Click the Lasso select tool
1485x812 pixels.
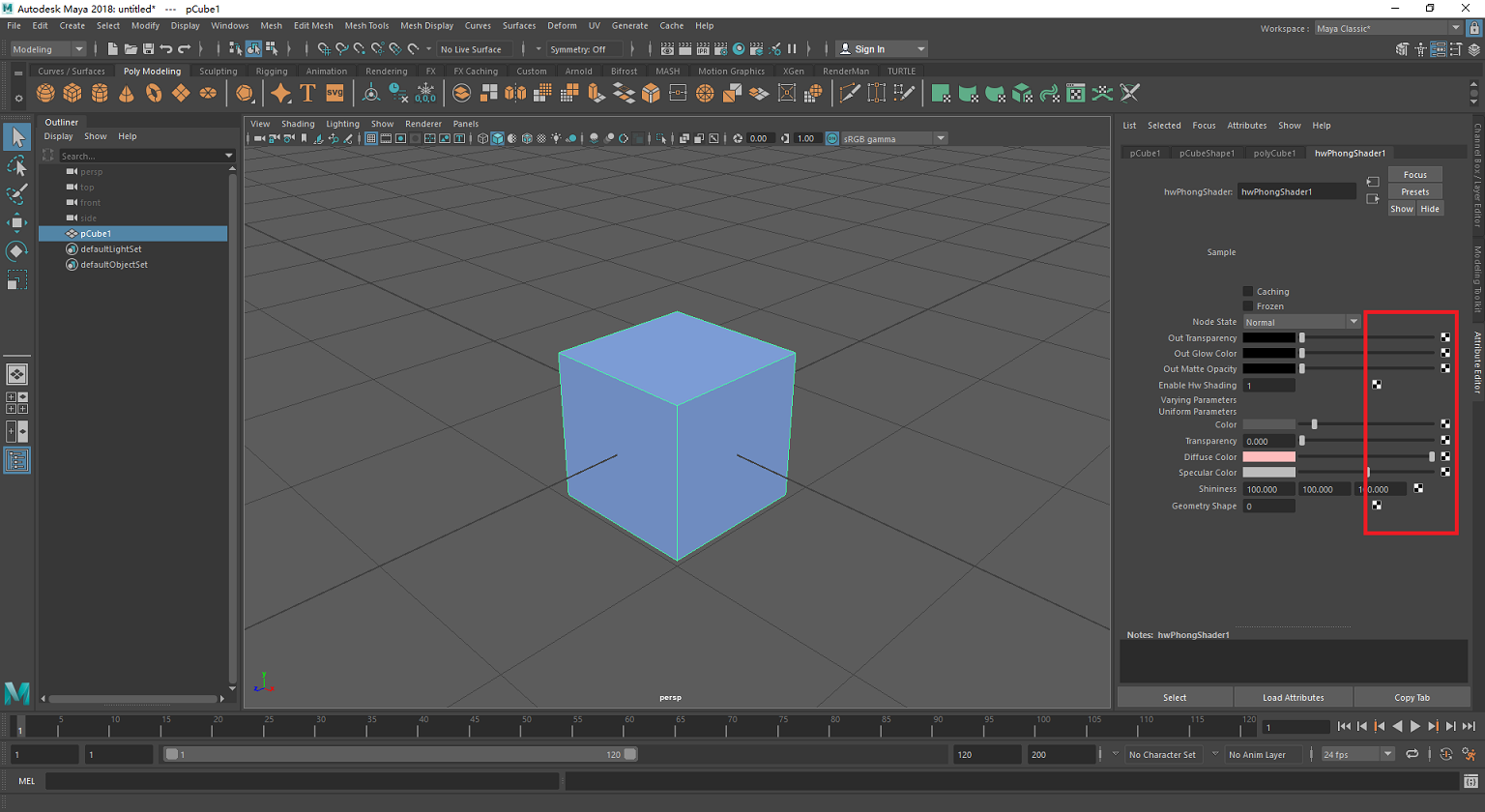16,166
